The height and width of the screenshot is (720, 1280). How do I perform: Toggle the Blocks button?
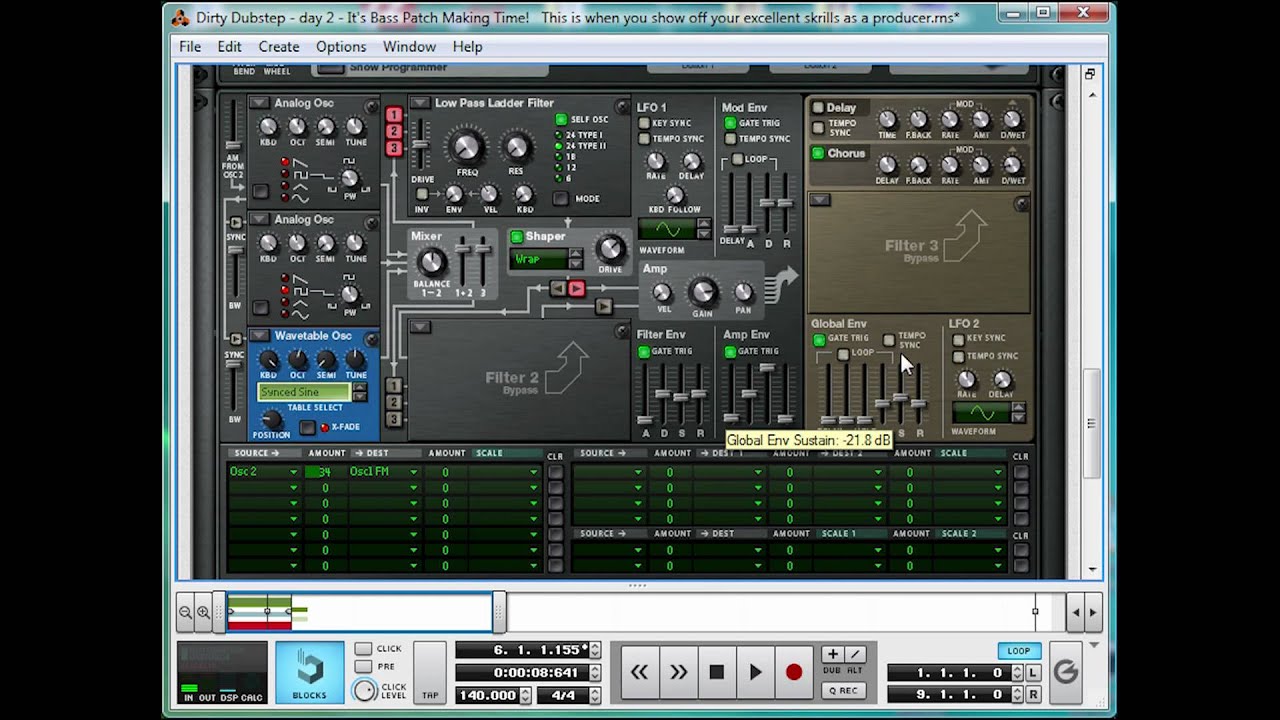(309, 672)
